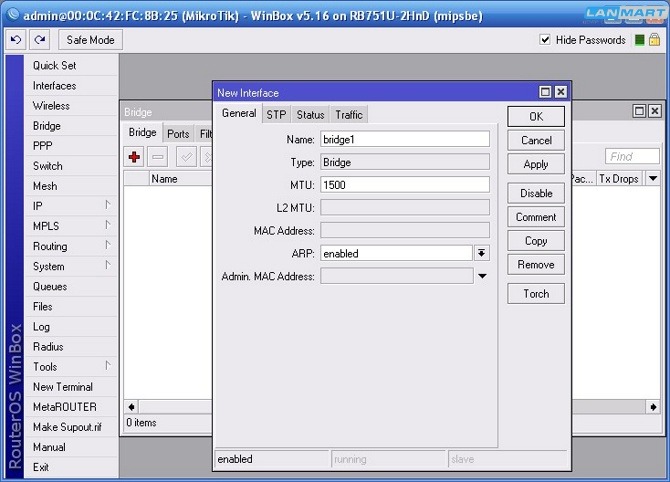
Task: Open the column selector dropdown after Tx Drops
Action: (x=652, y=179)
